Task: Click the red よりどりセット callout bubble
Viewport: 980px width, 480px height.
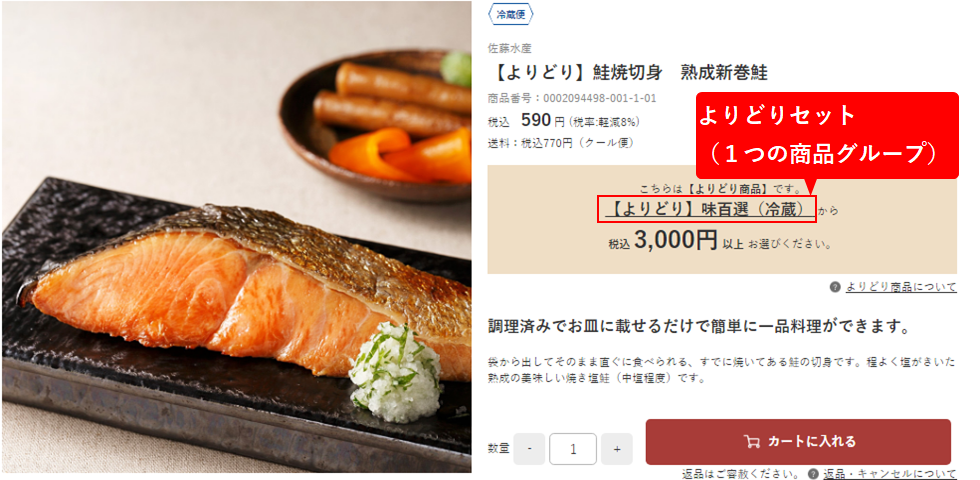Action: (x=828, y=135)
